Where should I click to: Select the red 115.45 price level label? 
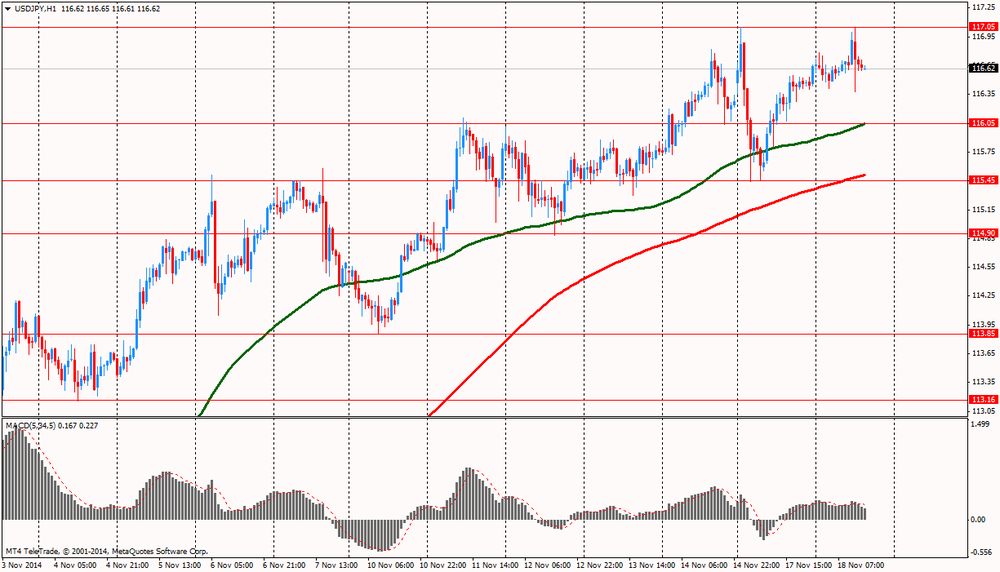click(983, 180)
